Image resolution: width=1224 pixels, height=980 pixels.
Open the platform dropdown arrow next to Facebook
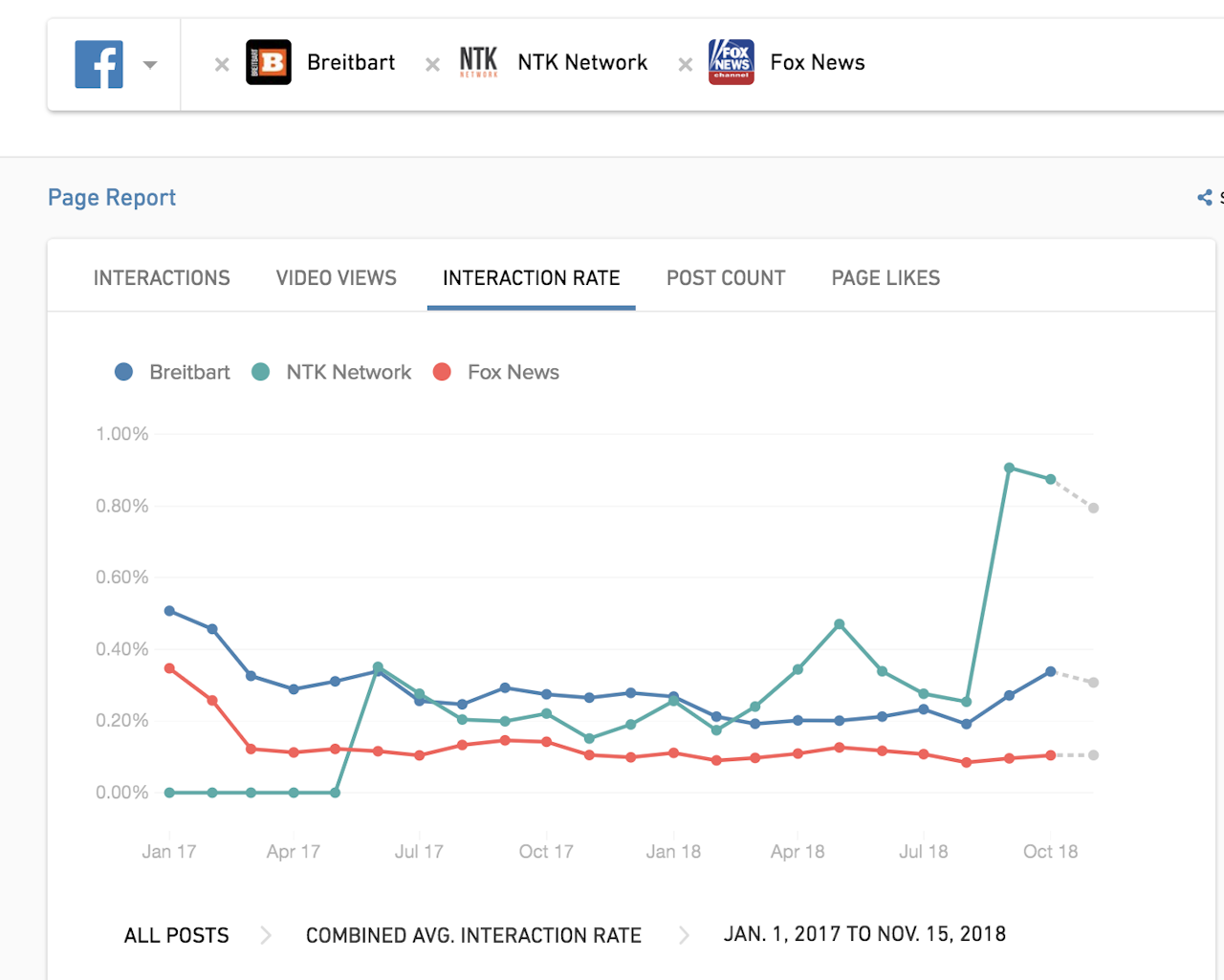tap(150, 63)
